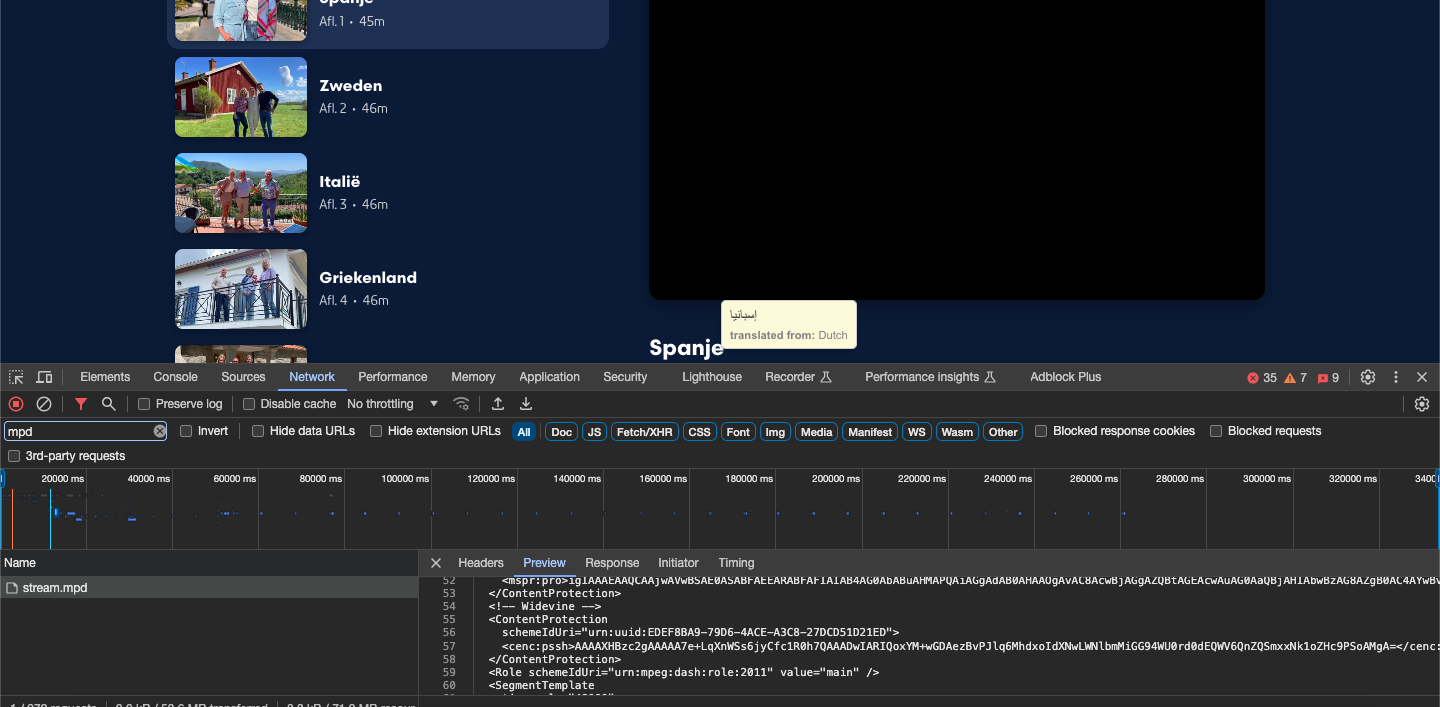Check the Disable cache checkbox
This screenshot has height=707, width=1440.
pyautogui.click(x=249, y=404)
